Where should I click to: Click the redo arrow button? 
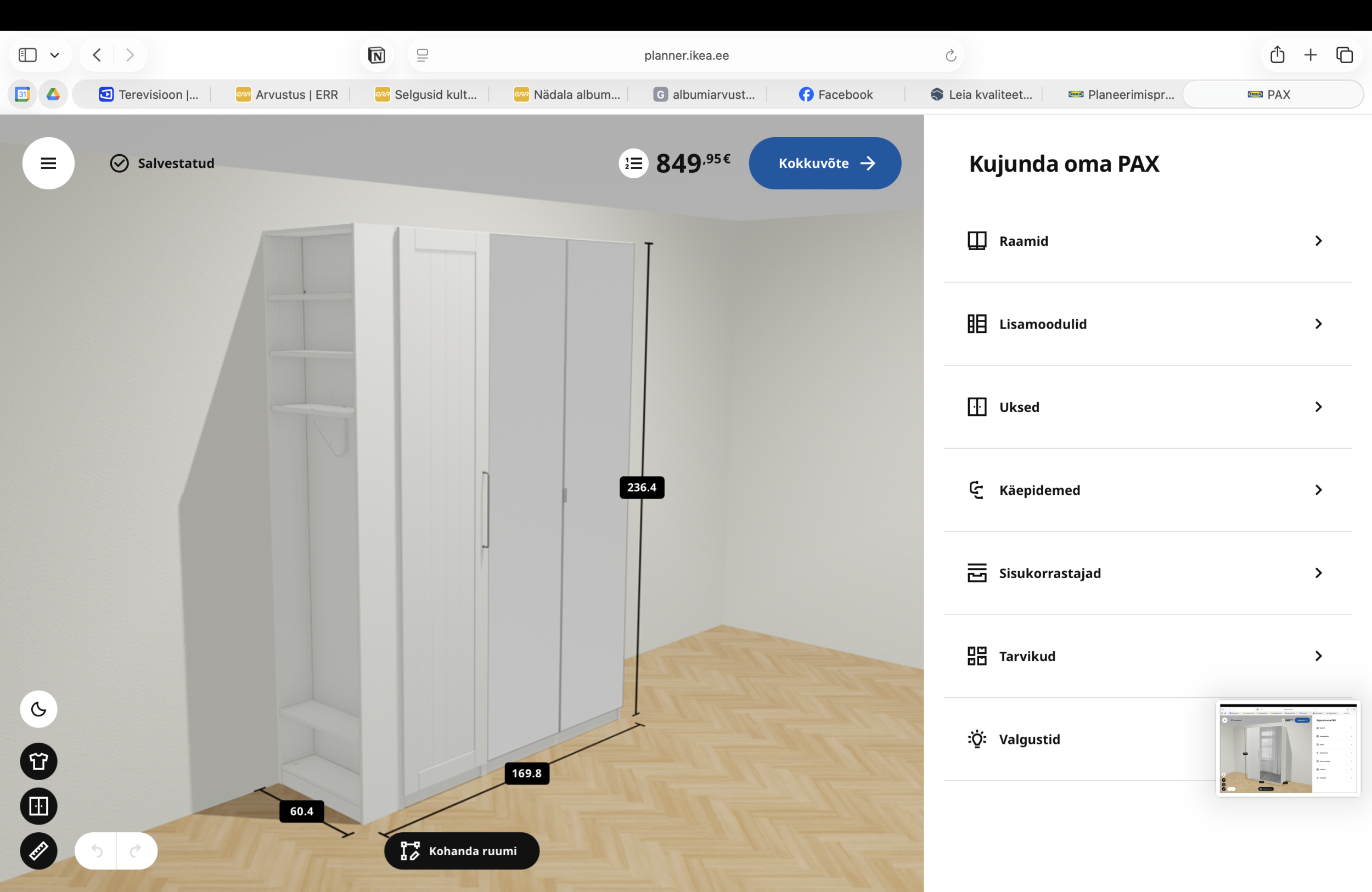136,850
